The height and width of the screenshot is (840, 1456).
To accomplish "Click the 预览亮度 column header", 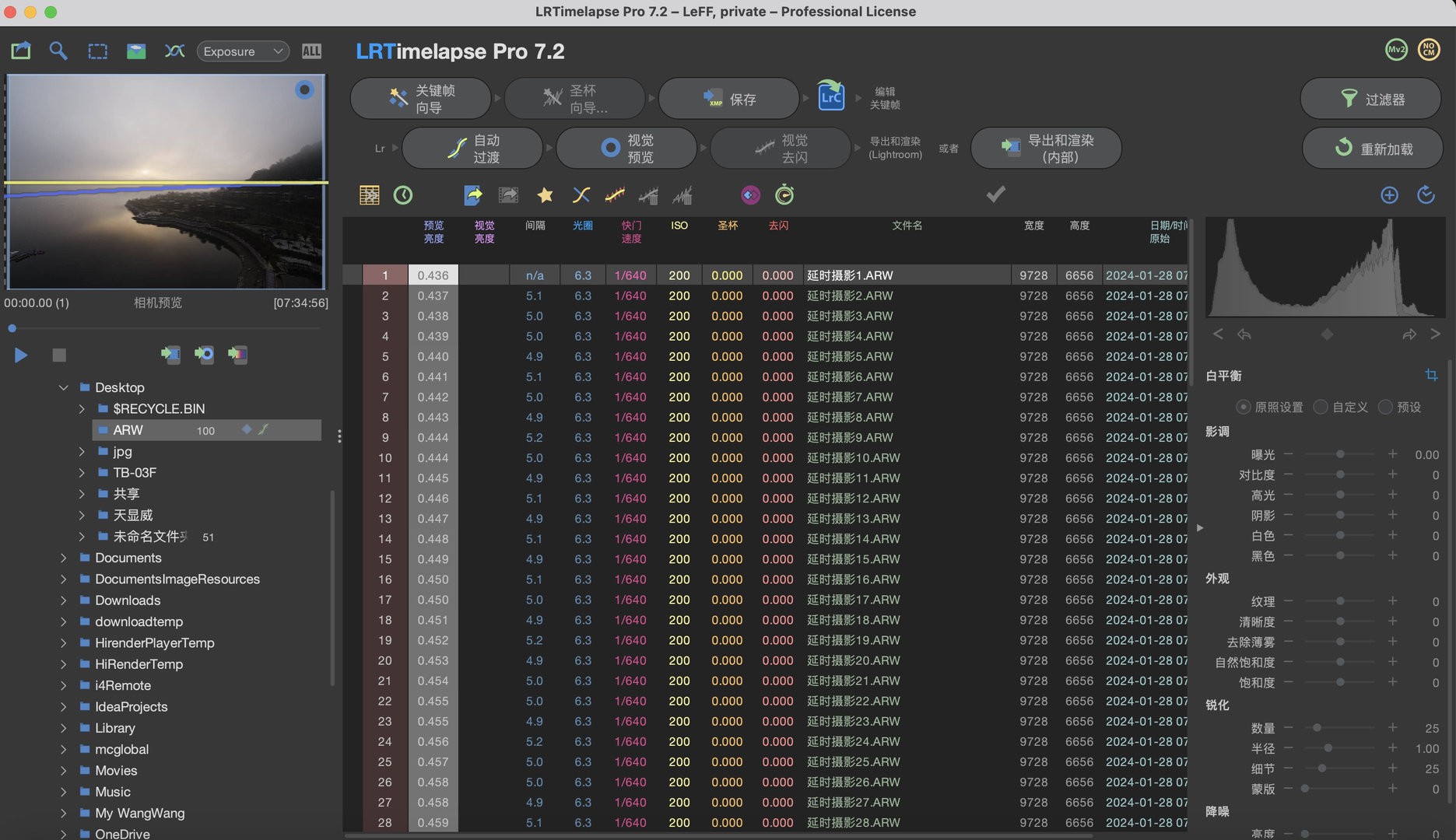I will [433, 232].
